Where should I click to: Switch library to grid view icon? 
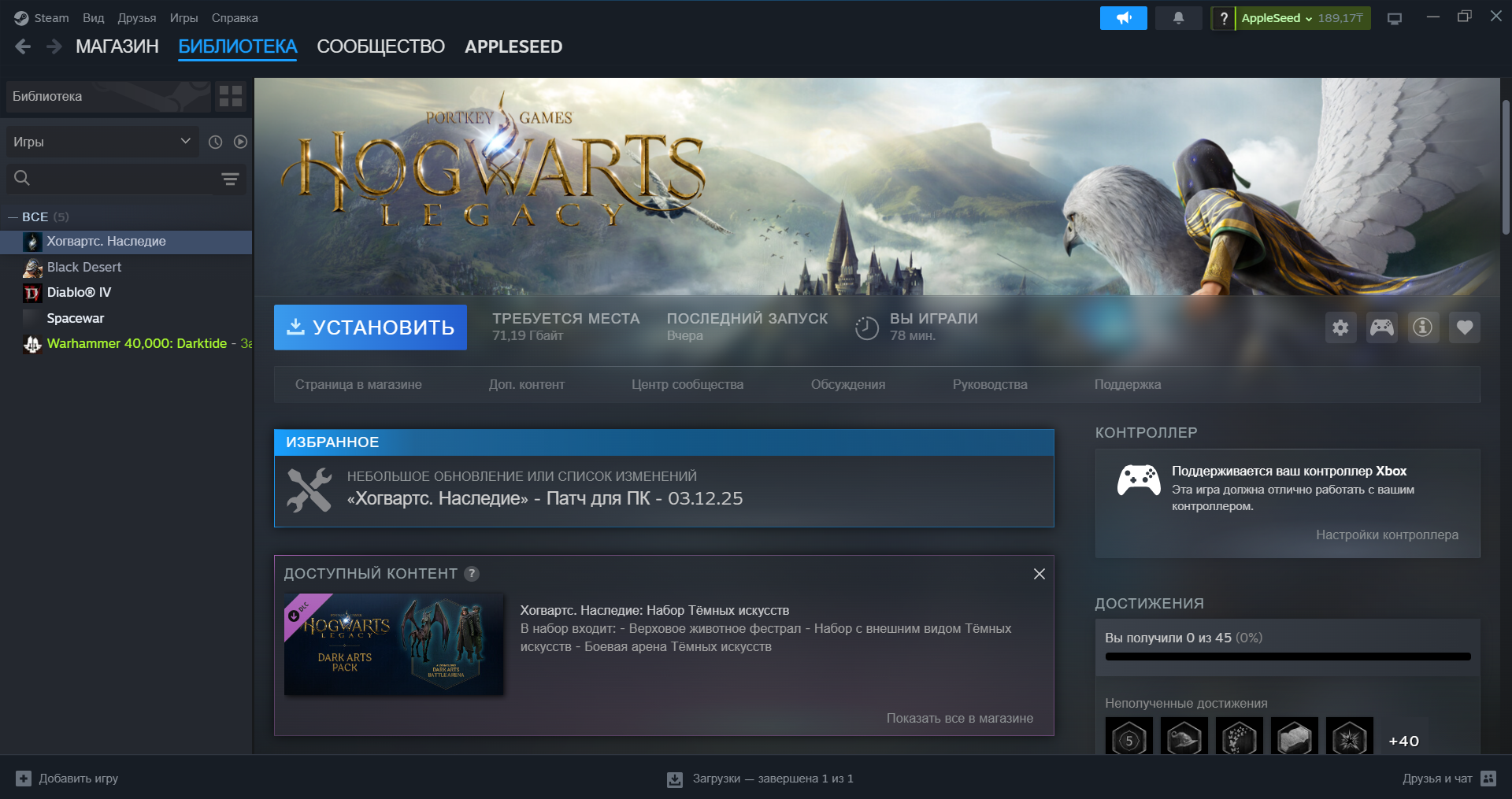231,97
